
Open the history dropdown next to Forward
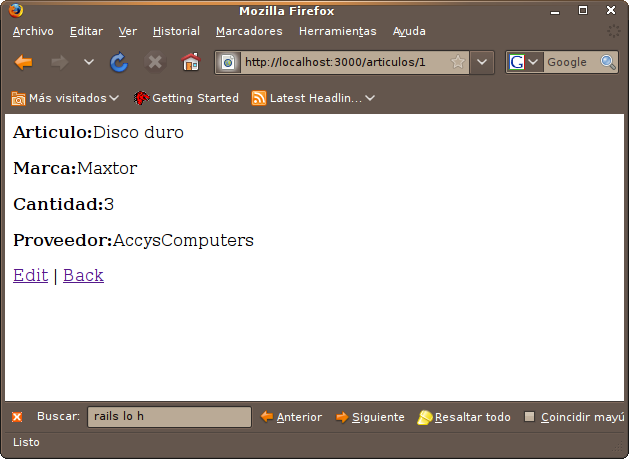click(x=89, y=62)
